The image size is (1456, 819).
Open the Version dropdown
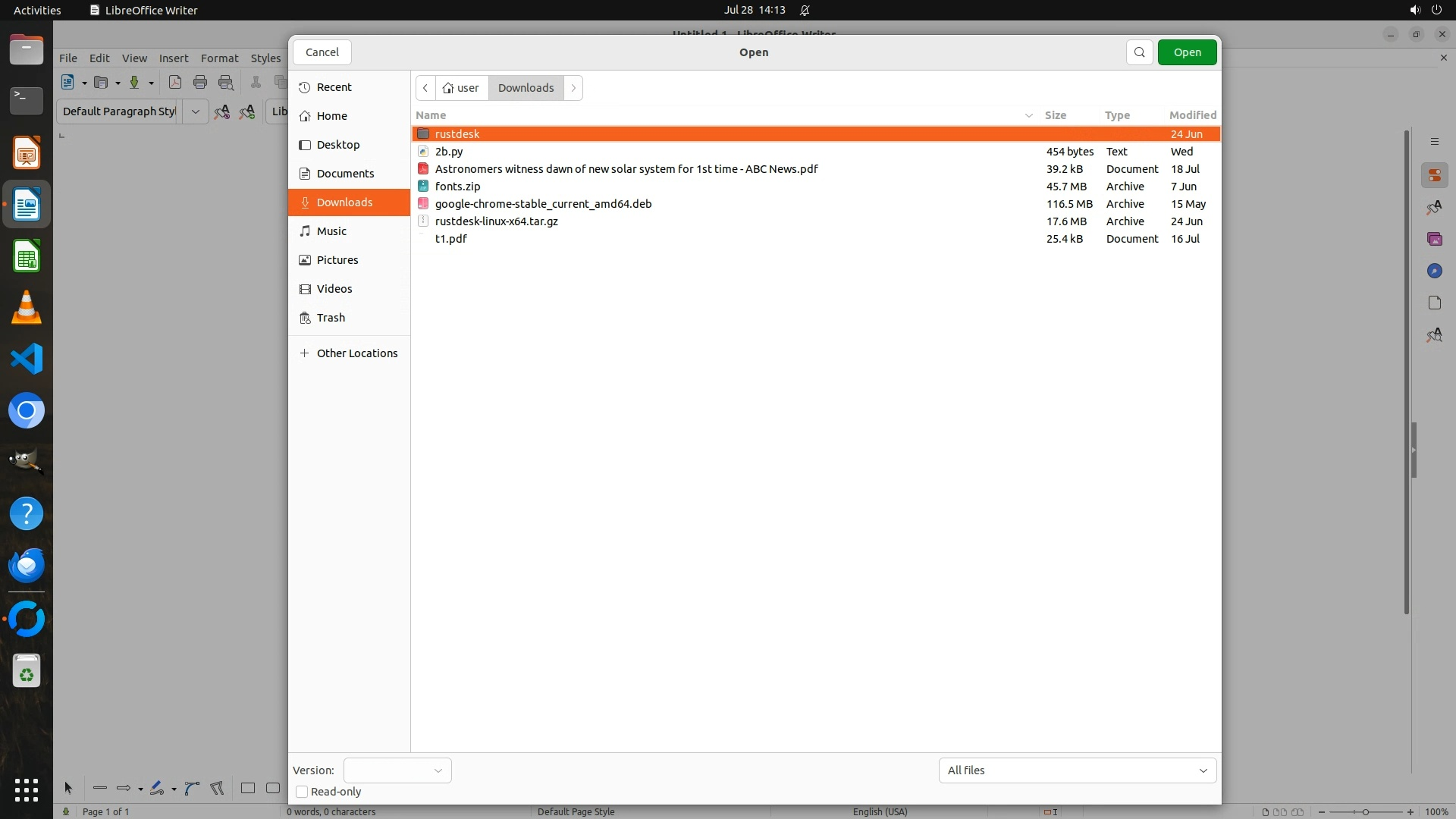coord(397,770)
